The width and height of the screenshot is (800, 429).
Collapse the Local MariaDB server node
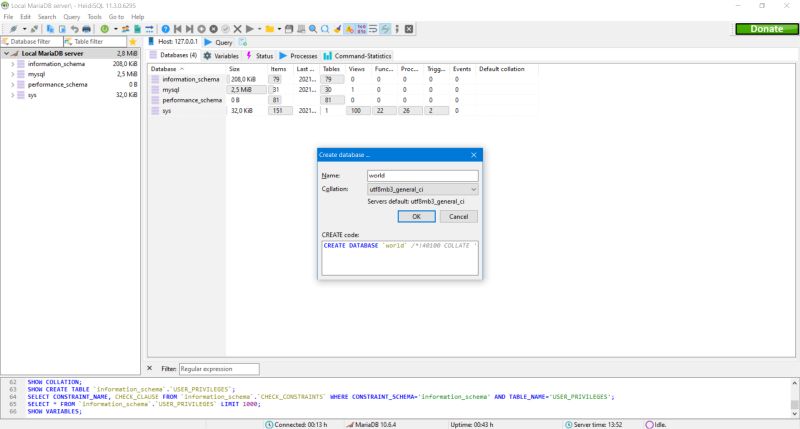pos(6,53)
